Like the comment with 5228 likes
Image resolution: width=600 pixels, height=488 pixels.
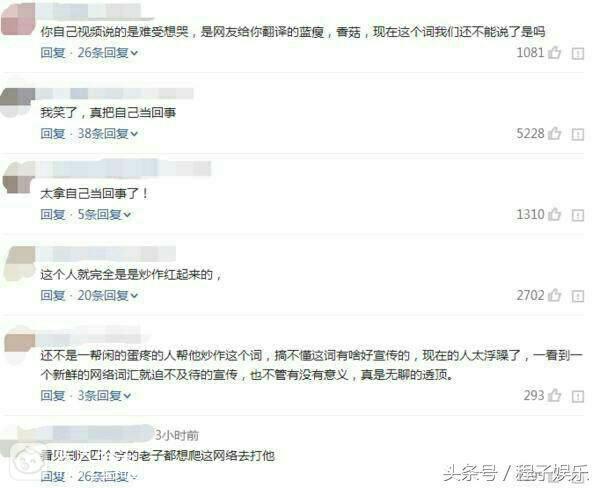click(554, 134)
